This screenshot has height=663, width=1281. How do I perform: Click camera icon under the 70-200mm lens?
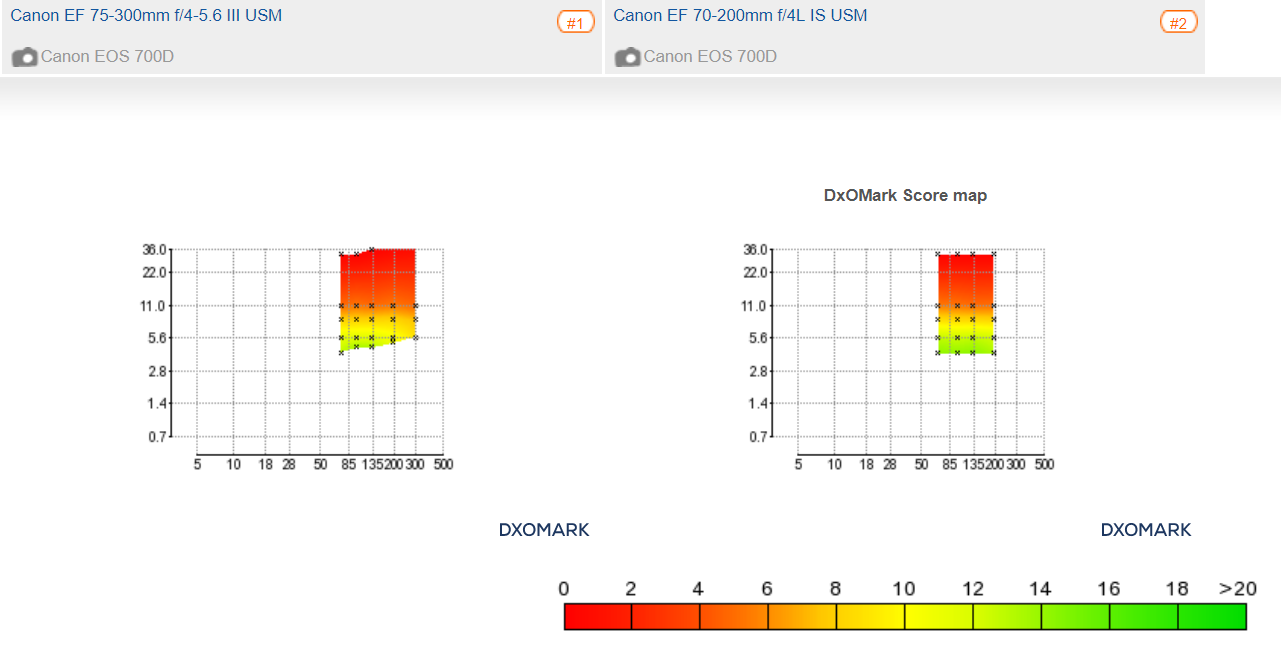coord(627,57)
